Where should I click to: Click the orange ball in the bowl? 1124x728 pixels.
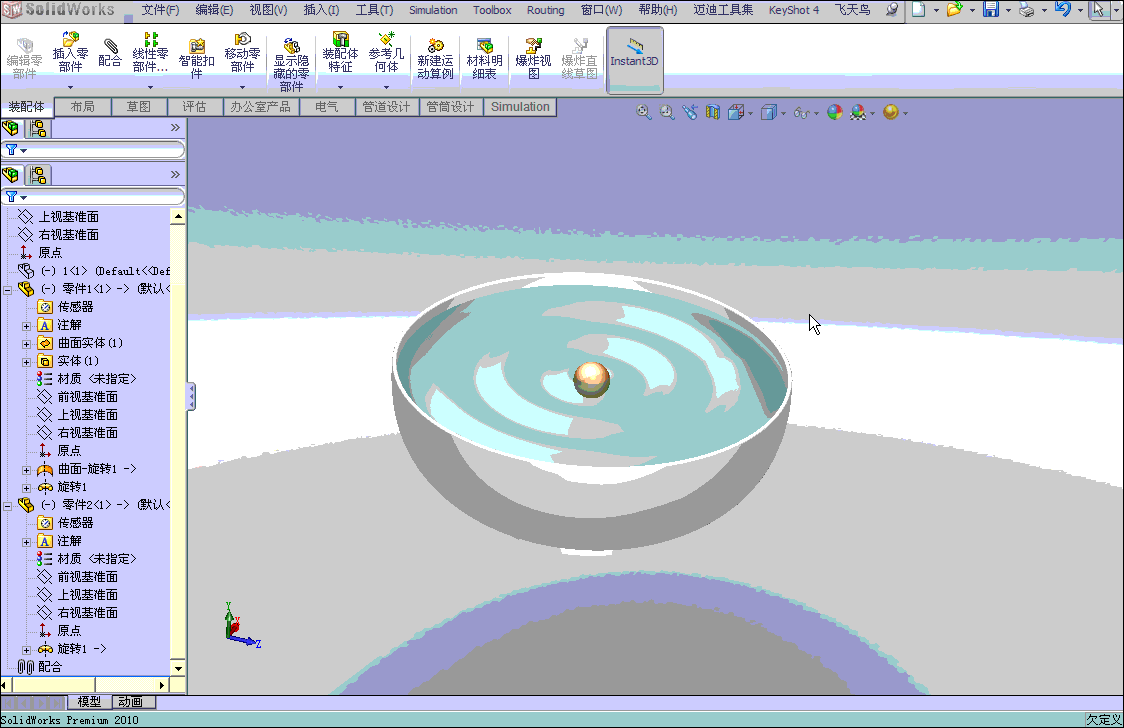click(591, 380)
